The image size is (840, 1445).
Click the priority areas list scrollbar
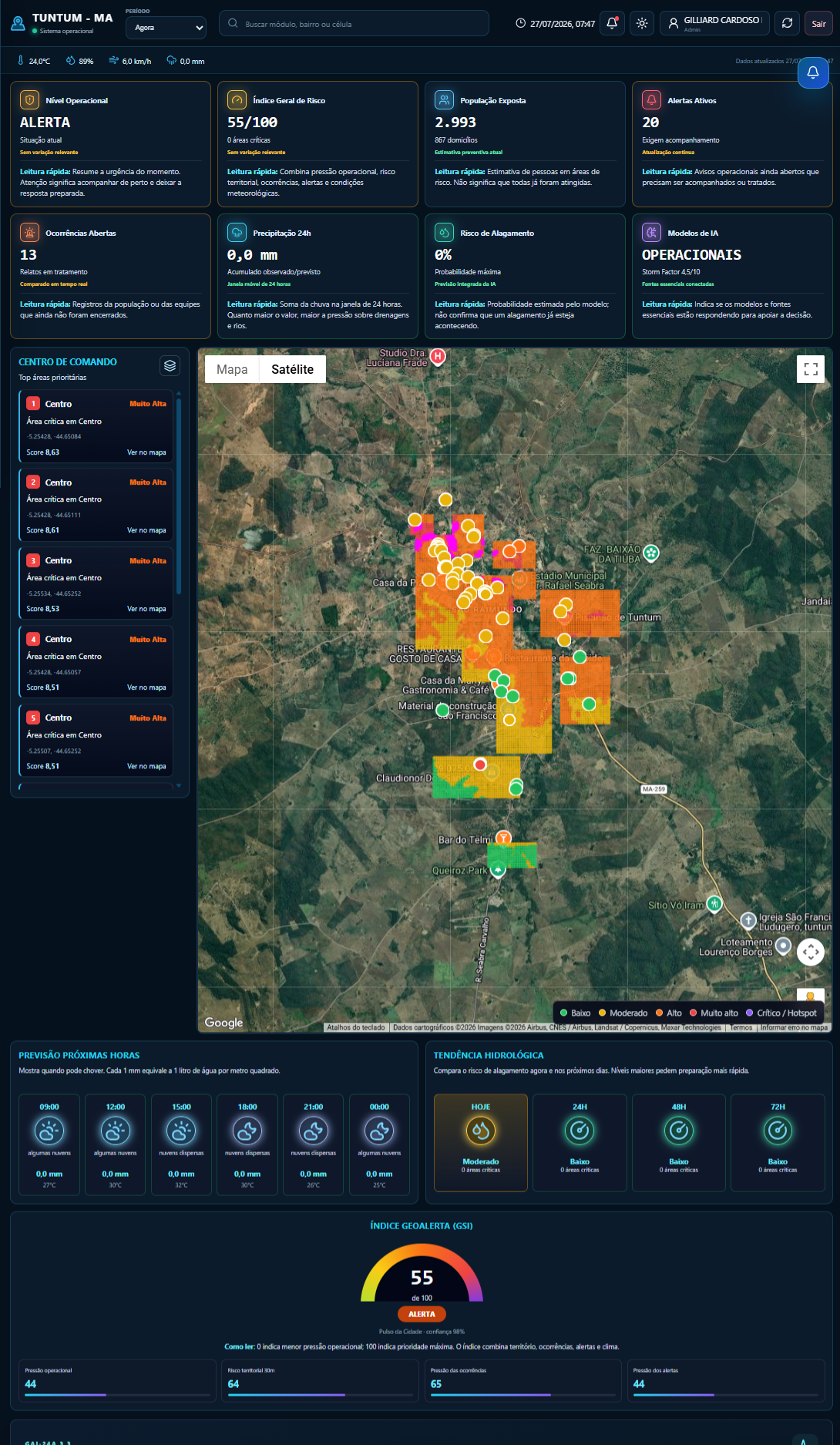pos(179,495)
